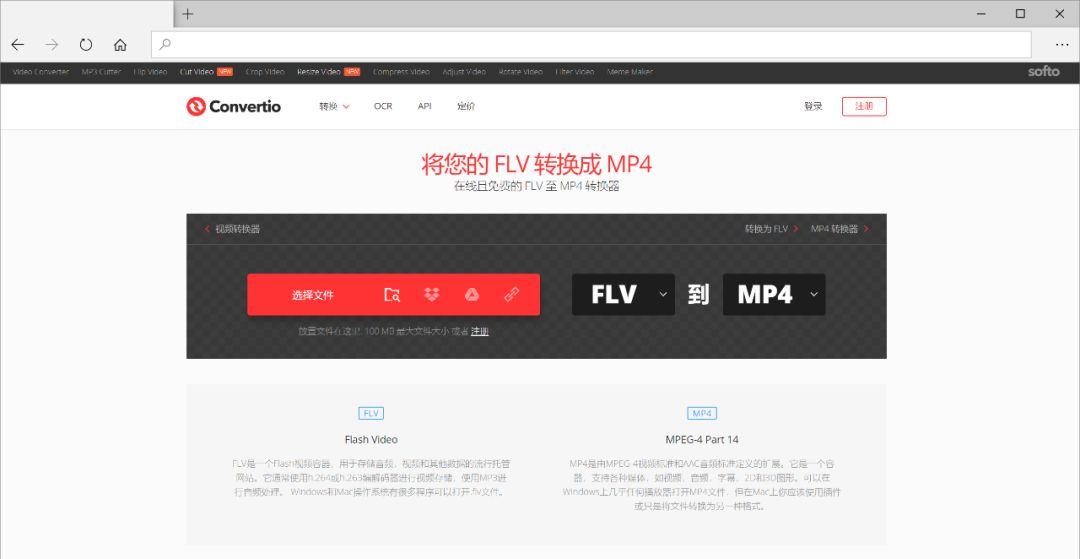Open the MP4 target format dropdown
Image resolution: width=1080 pixels, height=559 pixels.
[x=774, y=295]
